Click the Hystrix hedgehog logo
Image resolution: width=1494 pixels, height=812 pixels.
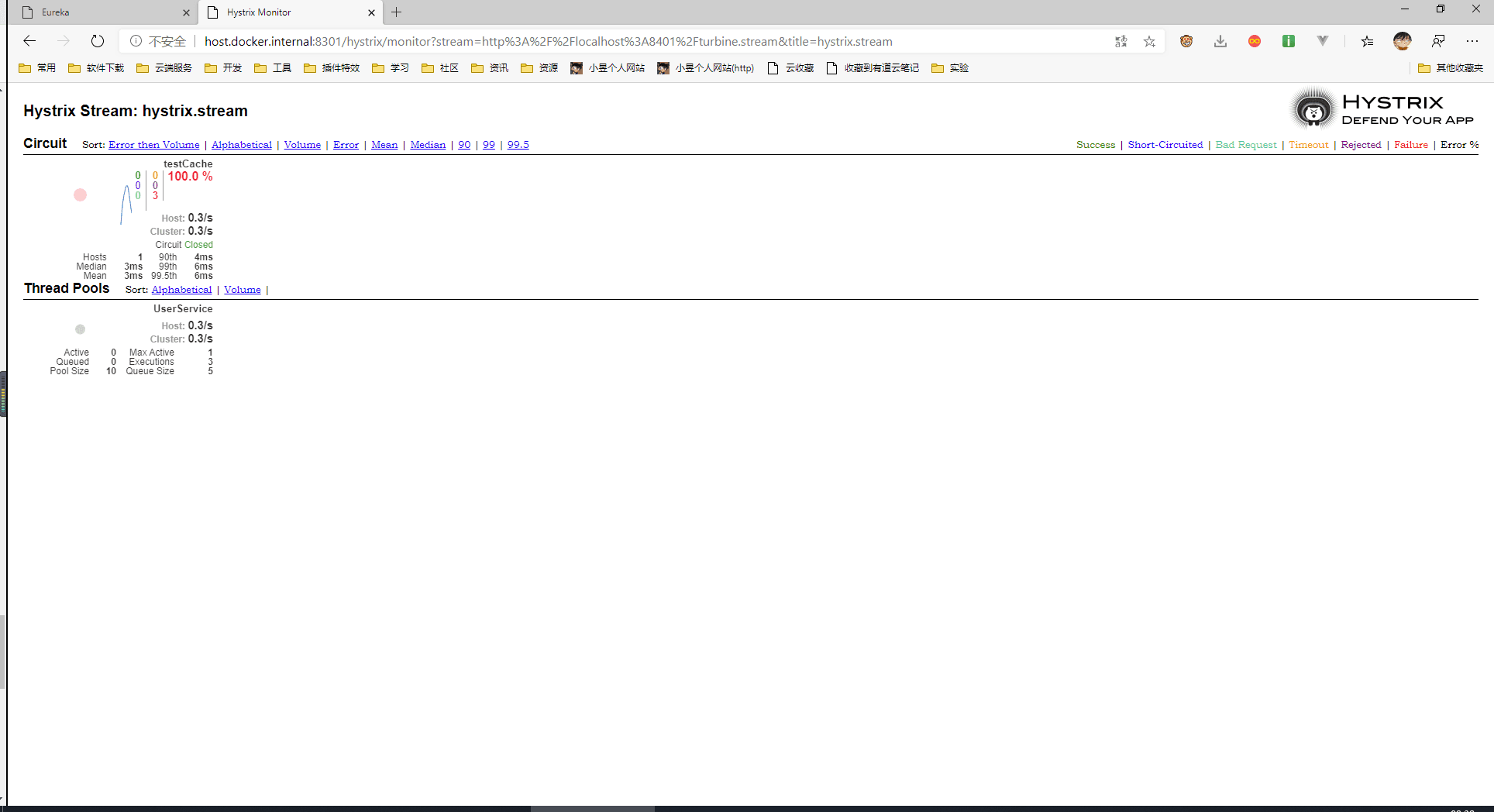(1313, 109)
